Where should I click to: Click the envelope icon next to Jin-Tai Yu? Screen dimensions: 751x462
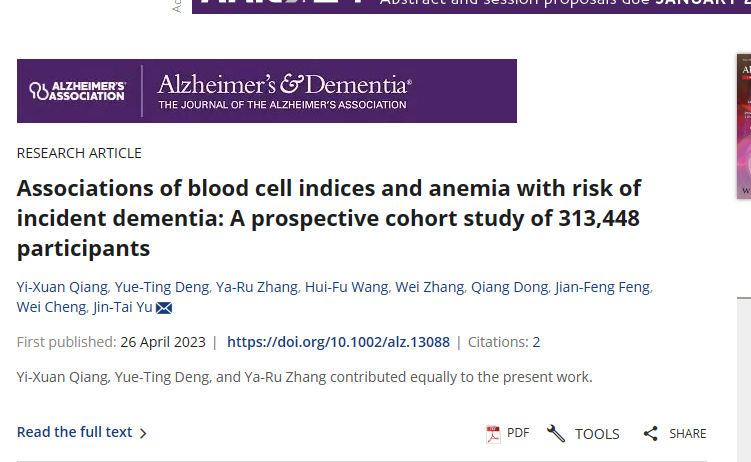tap(164, 308)
